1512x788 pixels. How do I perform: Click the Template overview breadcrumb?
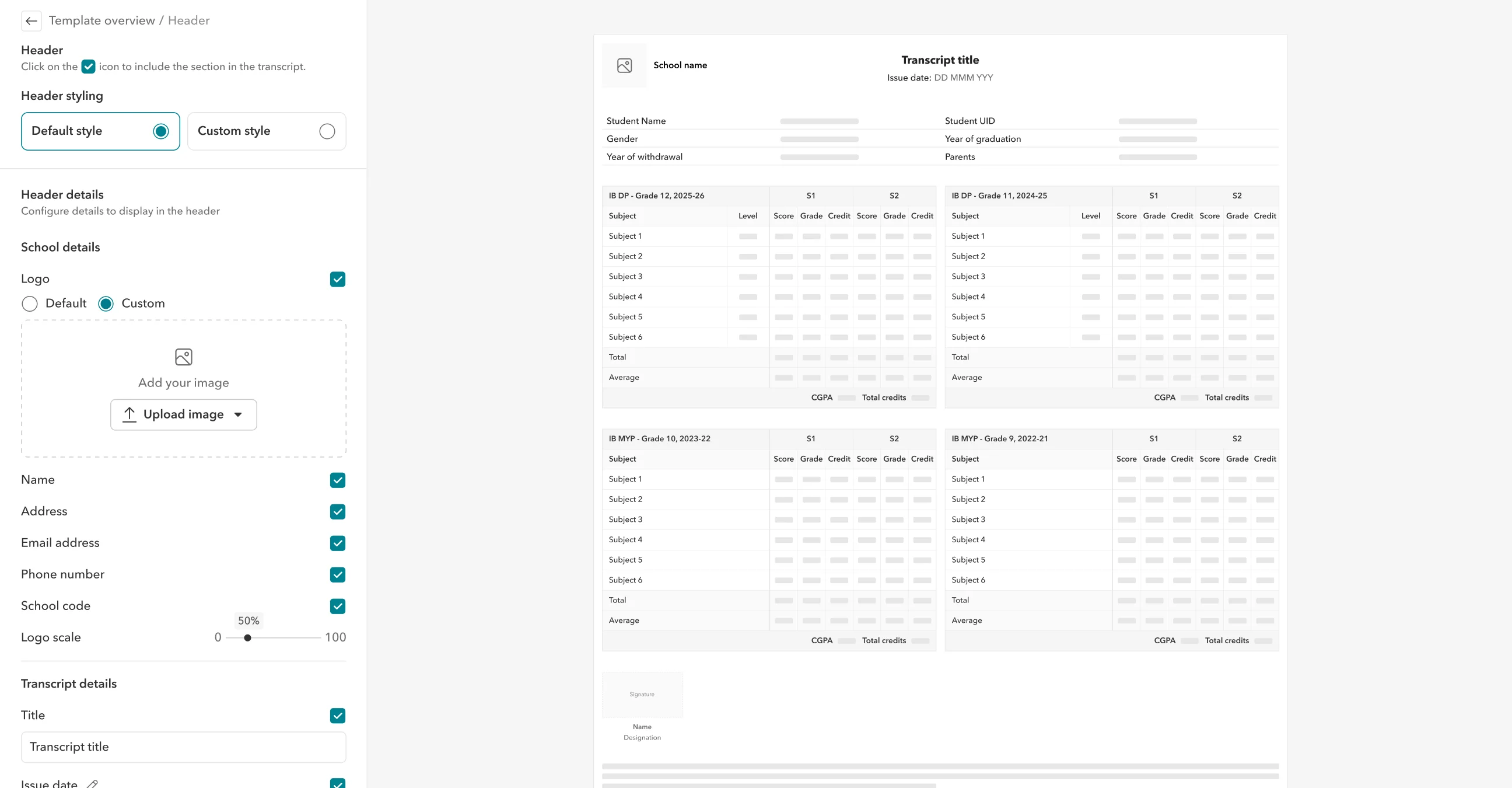(x=101, y=20)
